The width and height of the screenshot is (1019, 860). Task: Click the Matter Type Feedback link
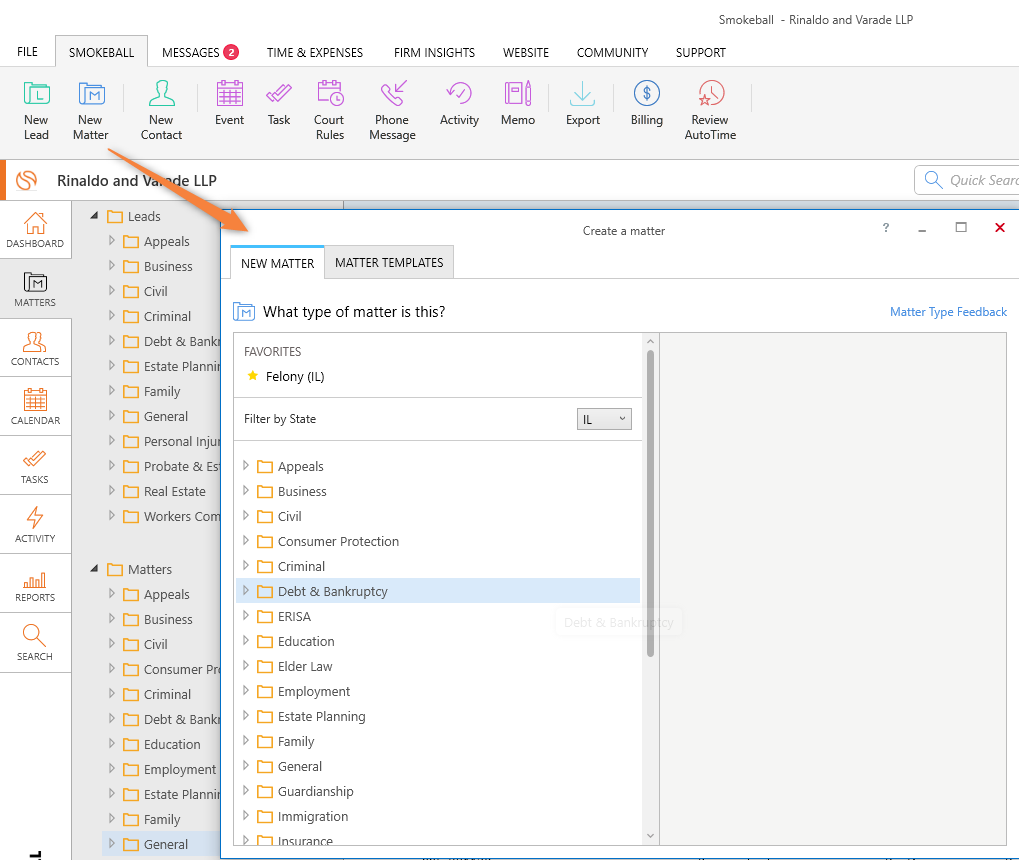[x=948, y=312]
